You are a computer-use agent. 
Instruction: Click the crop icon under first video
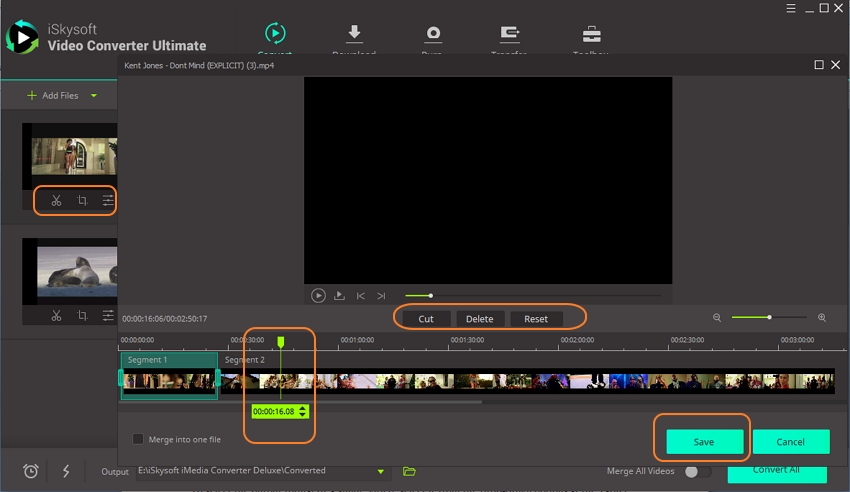click(x=82, y=201)
